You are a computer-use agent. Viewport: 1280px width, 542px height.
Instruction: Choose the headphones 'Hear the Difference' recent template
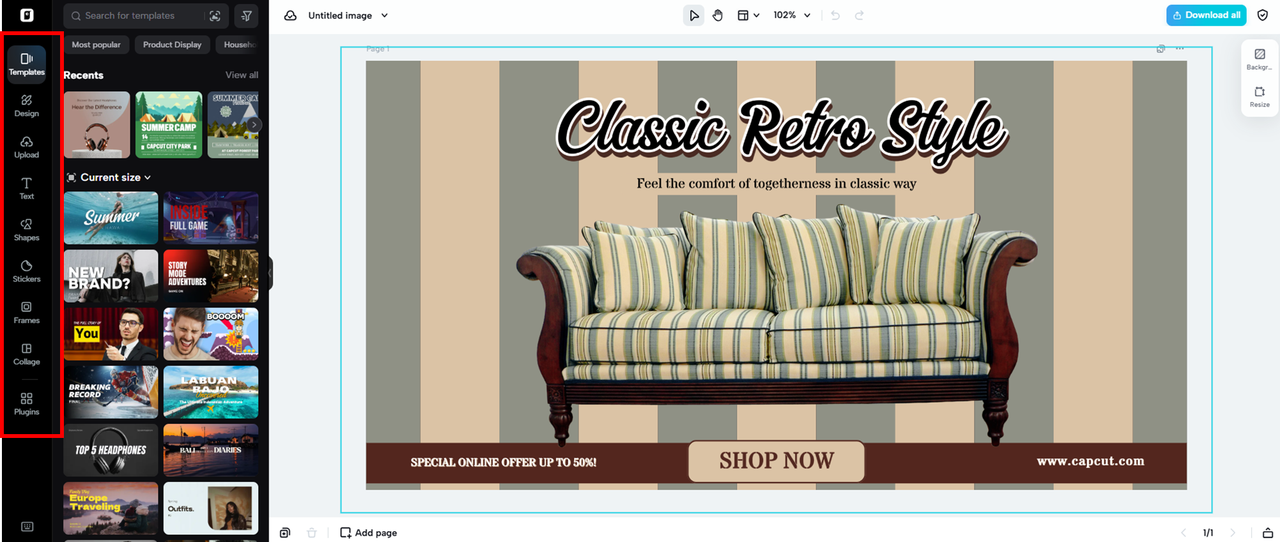tap(97, 125)
